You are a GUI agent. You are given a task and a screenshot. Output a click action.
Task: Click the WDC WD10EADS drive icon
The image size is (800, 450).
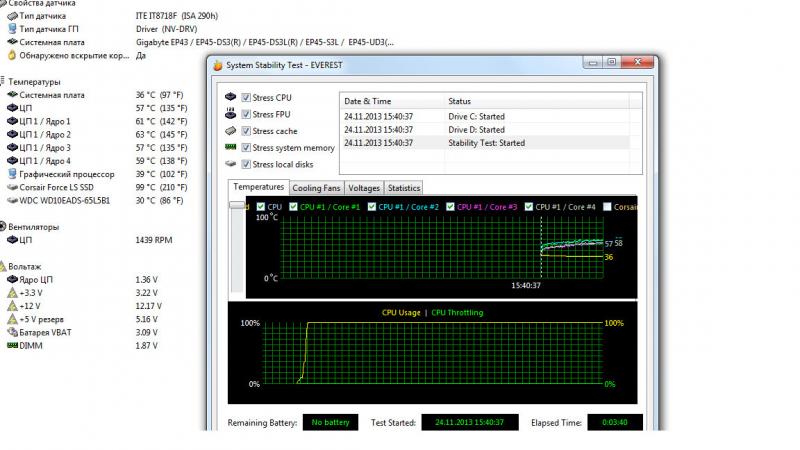[x=12, y=201]
